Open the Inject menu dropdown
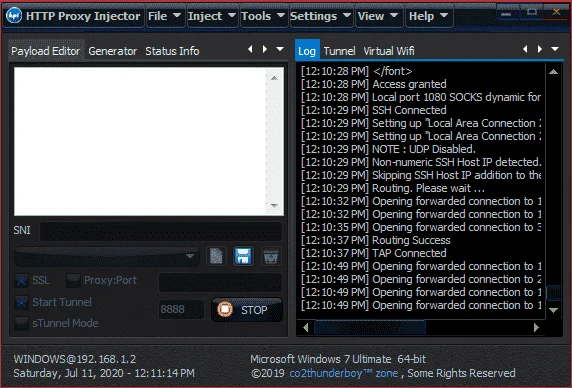572x388 pixels. (x=212, y=16)
